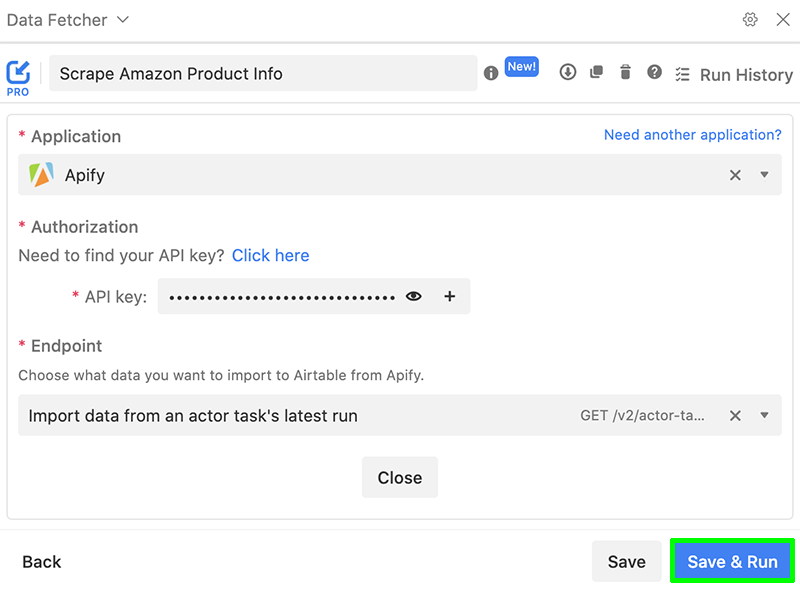Image resolution: width=800 pixels, height=591 pixels.
Task: Click the info icon beside request name
Action: click(x=491, y=73)
